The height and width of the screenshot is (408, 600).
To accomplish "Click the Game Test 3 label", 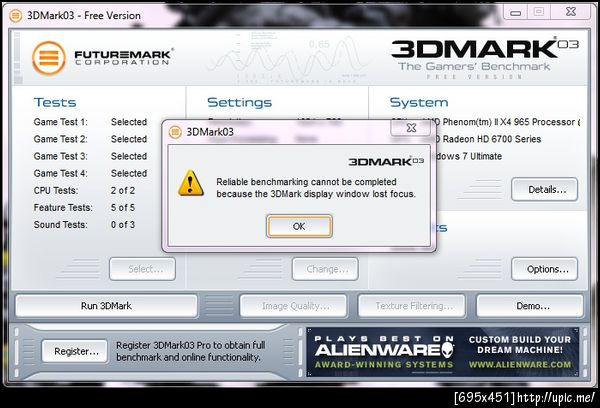I will click(60, 156).
